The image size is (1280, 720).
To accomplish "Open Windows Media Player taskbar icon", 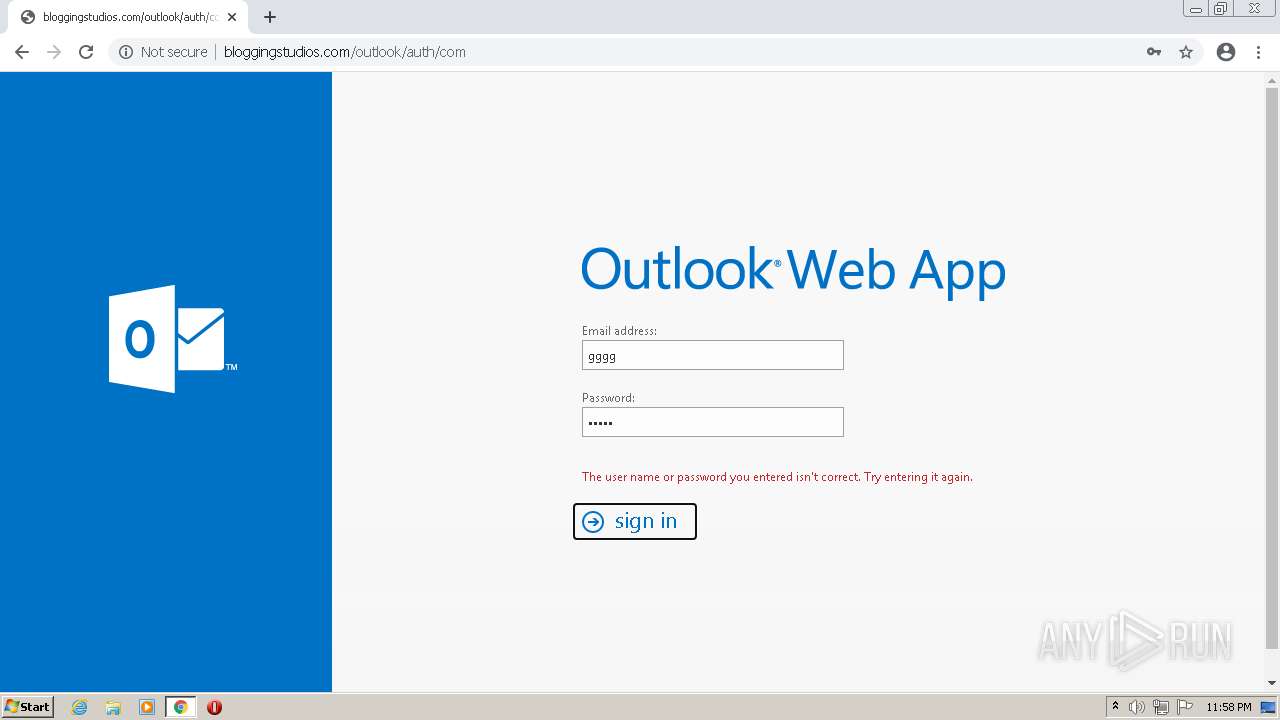I will 147,707.
